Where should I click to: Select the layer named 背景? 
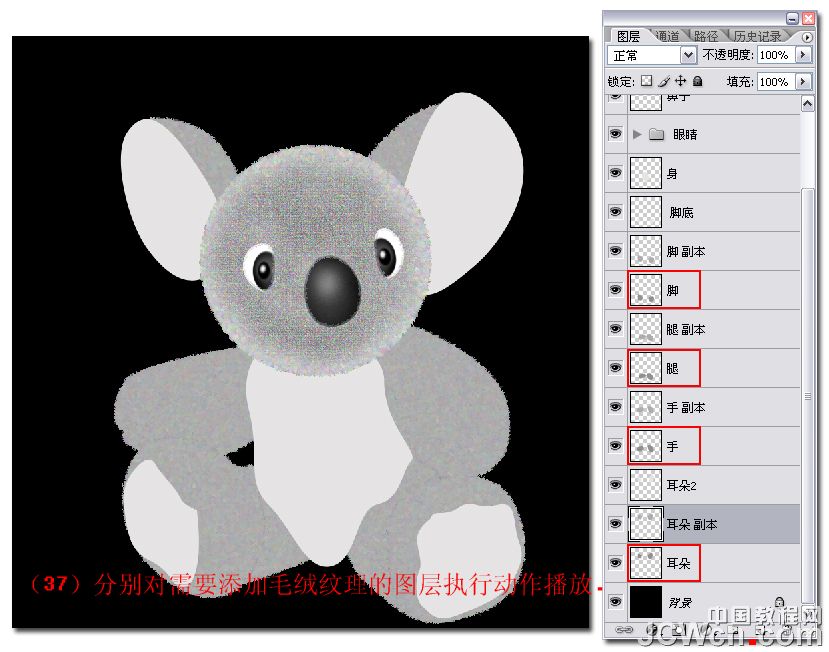click(680, 603)
